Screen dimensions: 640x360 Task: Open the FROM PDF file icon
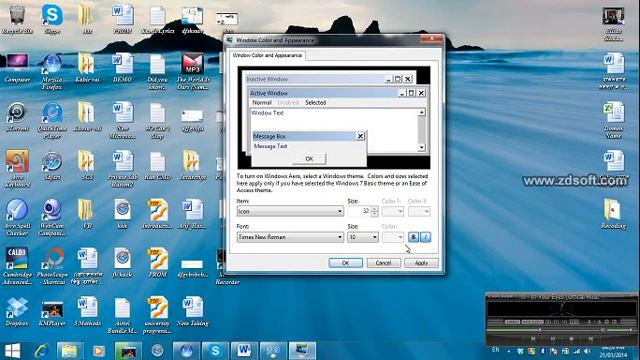pos(158,262)
